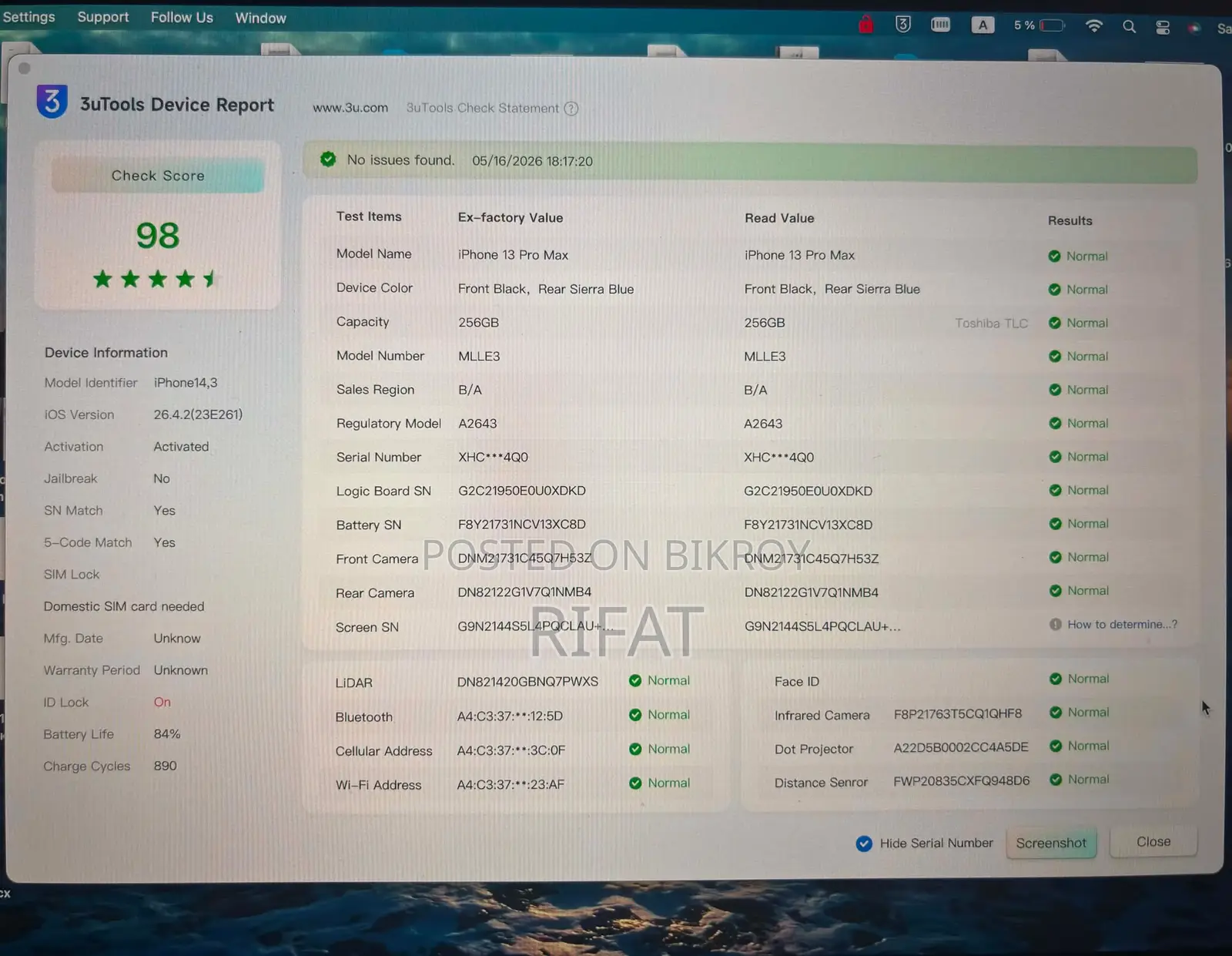Click the check score value 98
Viewport: 1232px width, 956px height.
[x=158, y=236]
